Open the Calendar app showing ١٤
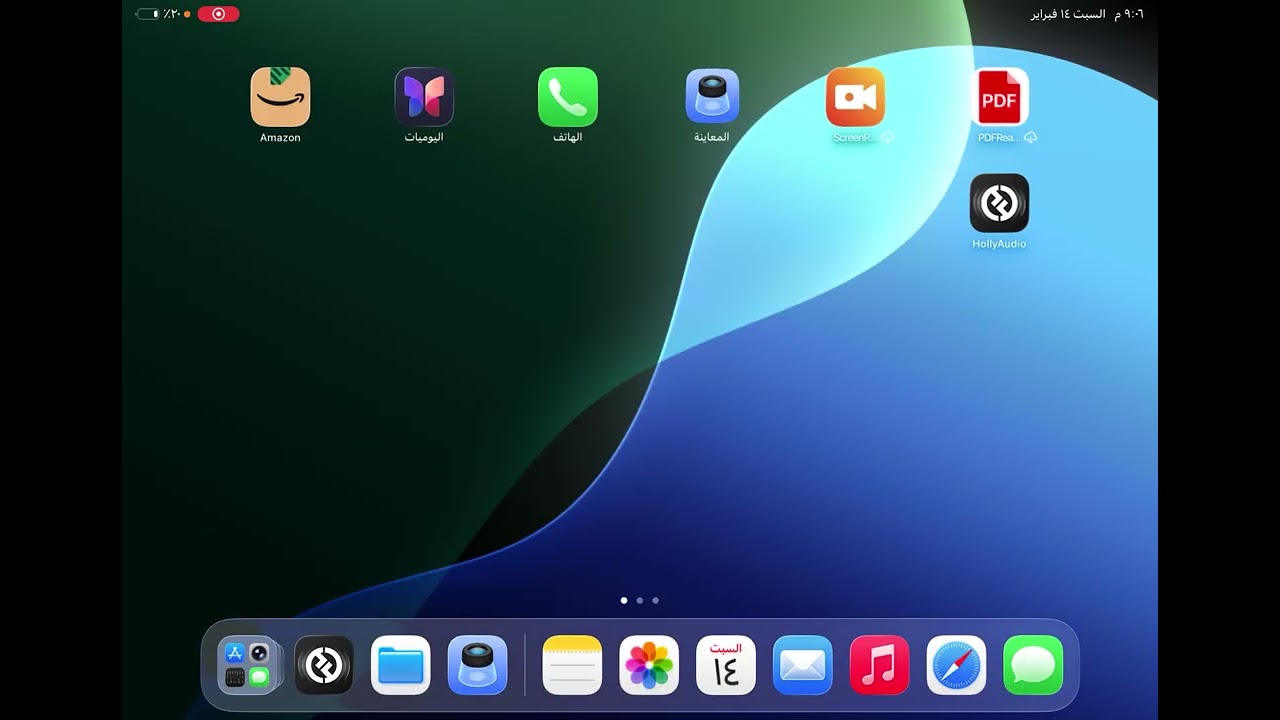Image resolution: width=1280 pixels, height=720 pixels. tap(726, 665)
